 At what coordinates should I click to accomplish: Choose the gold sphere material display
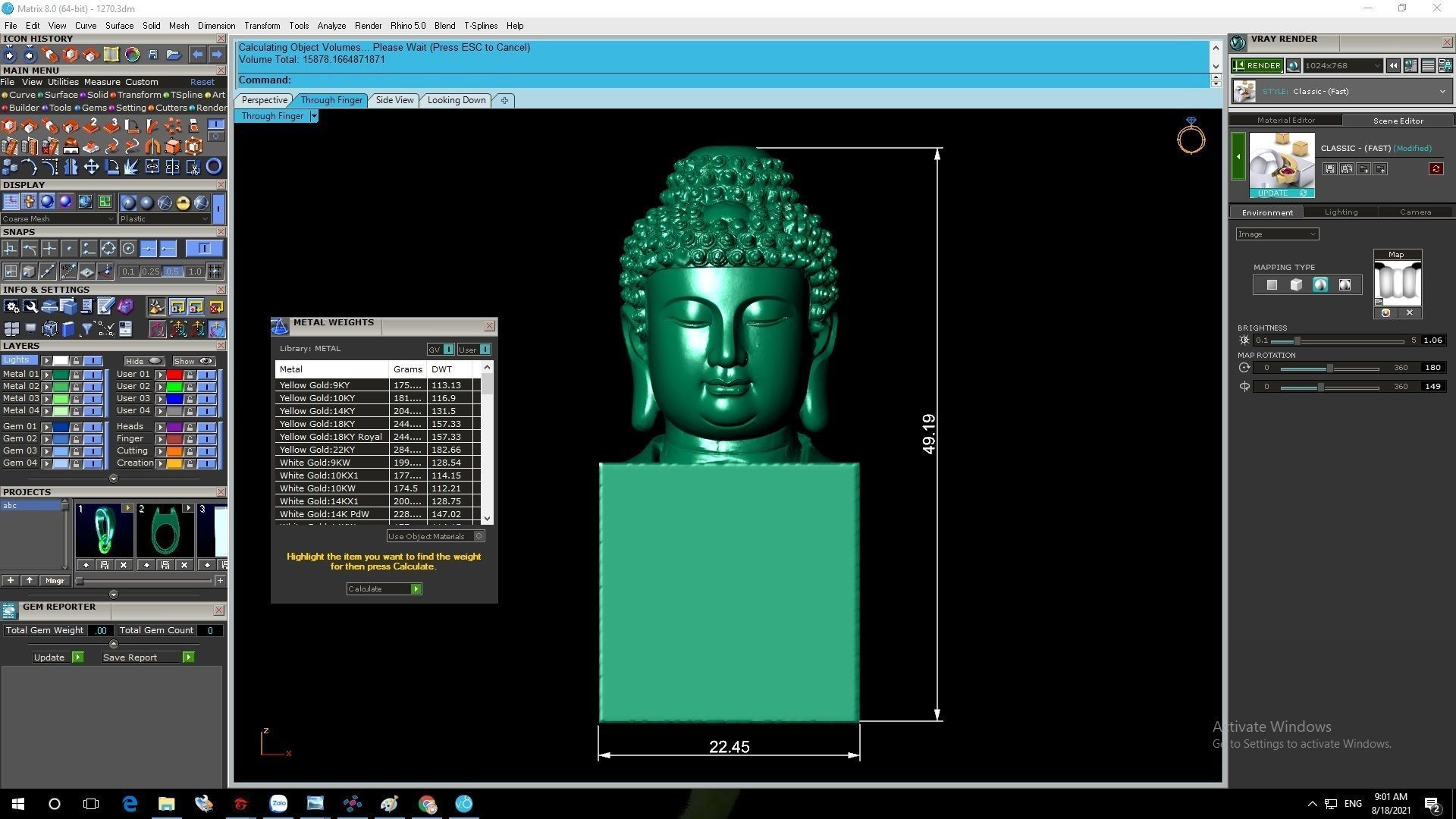[183, 202]
